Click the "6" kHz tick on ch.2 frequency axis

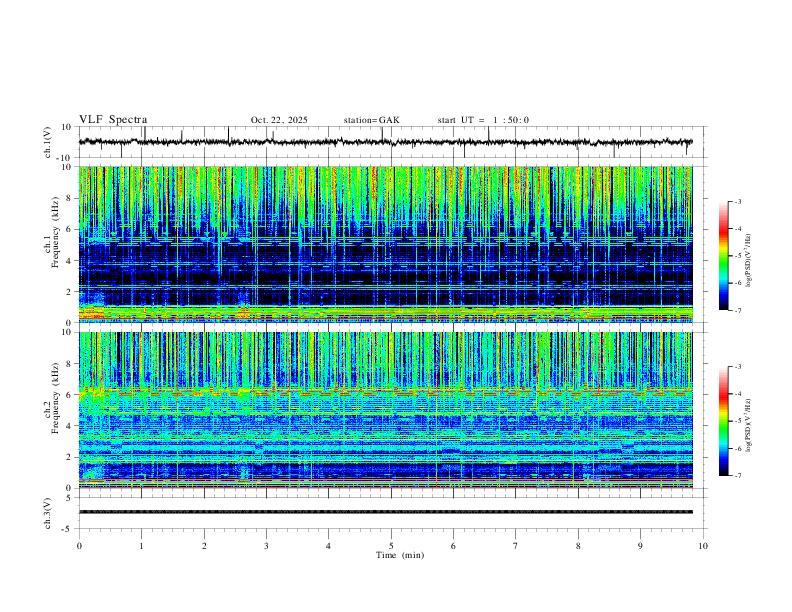pos(70,395)
